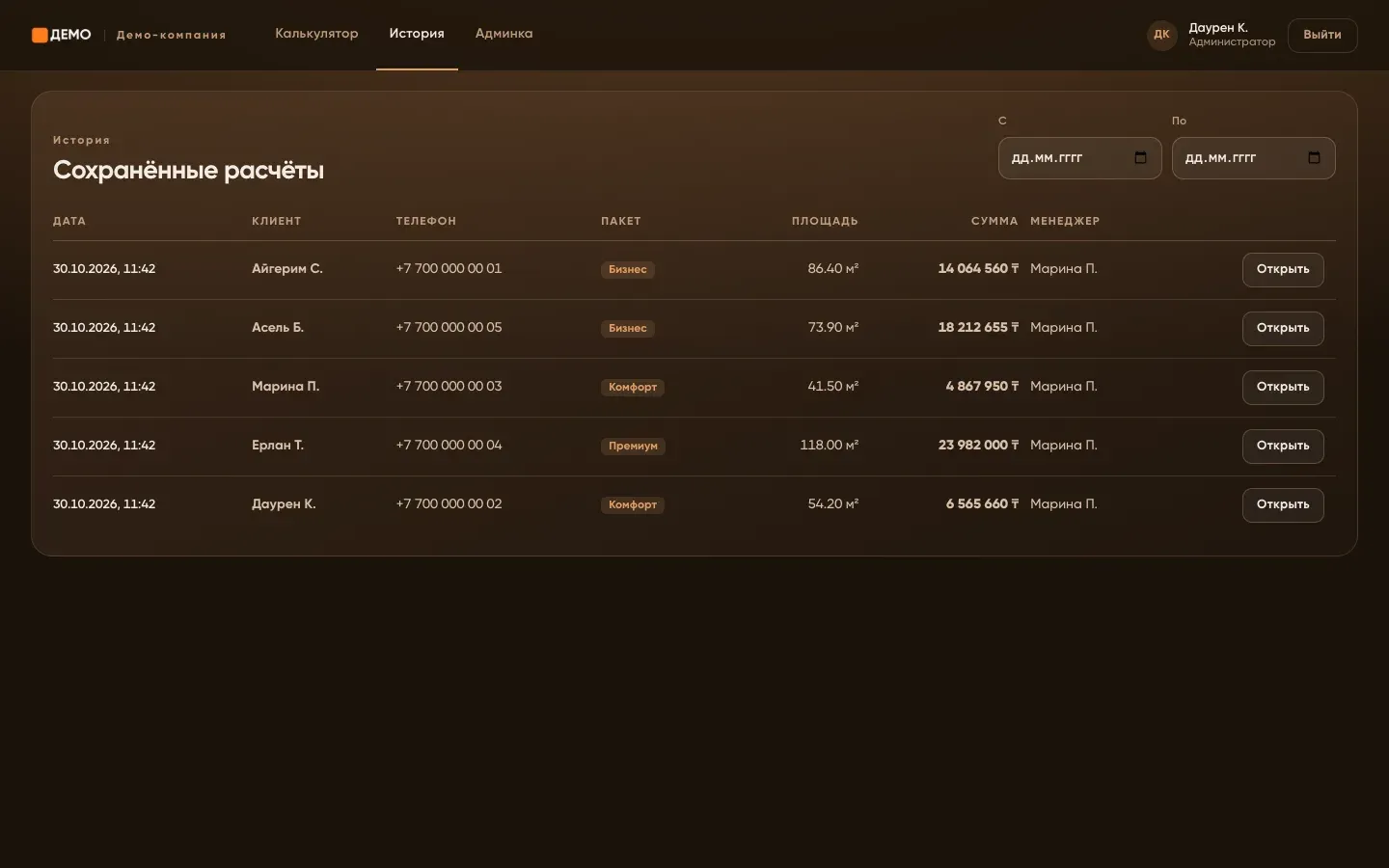Select phone number +7 700 000 00 05
This screenshot has width=1389, height=868.
click(449, 328)
